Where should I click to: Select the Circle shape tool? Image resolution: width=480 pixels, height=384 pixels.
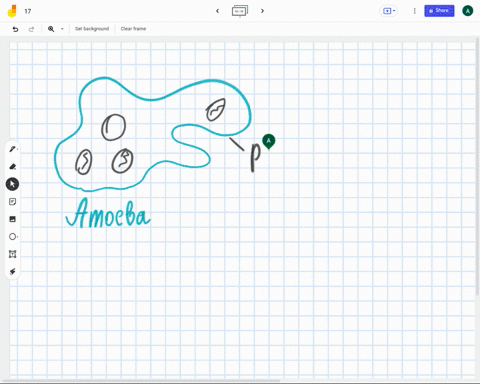(x=13, y=237)
